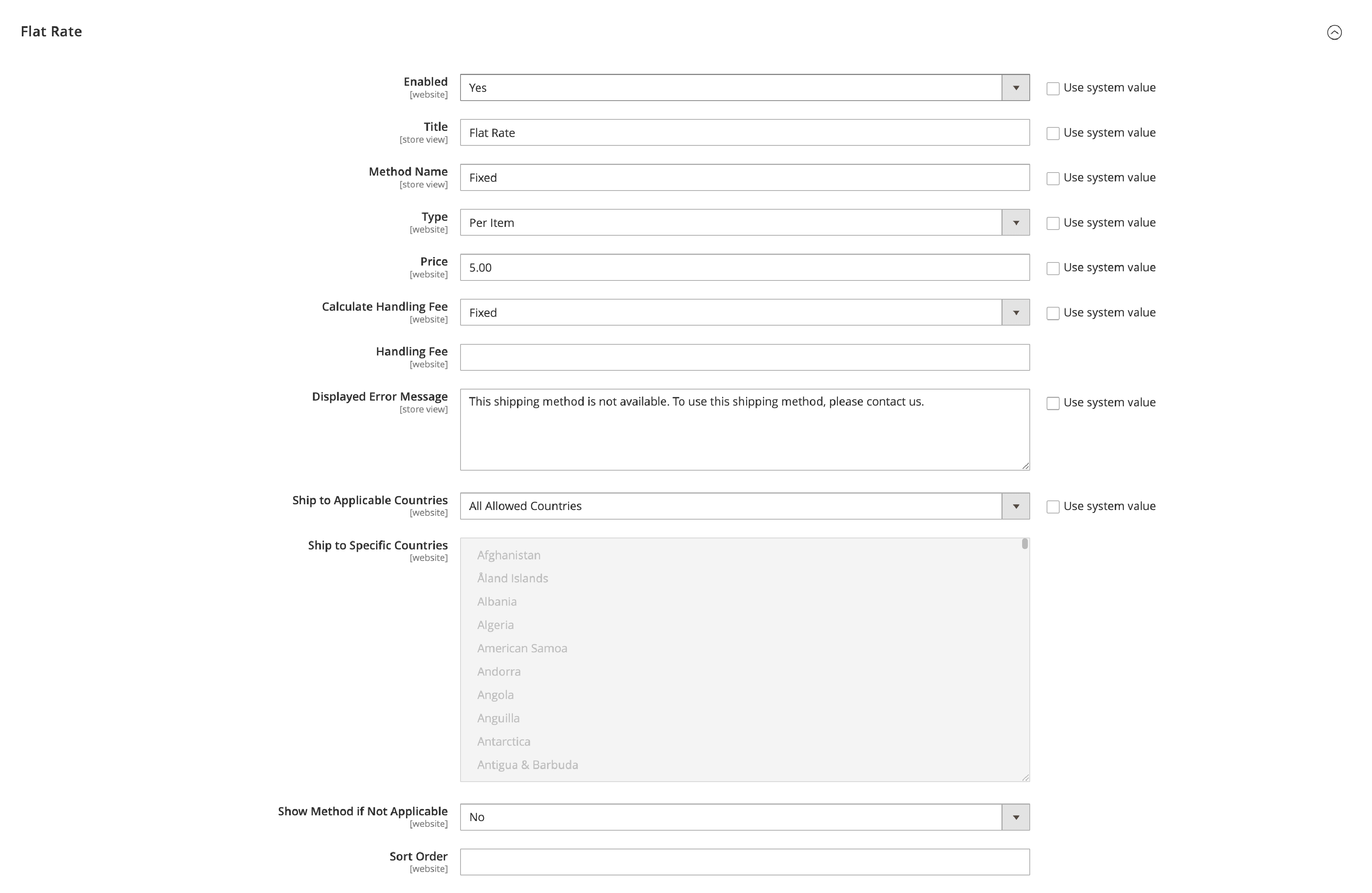Select Antigua and Barbuda from countries list
1372x893 pixels.
[528, 765]
